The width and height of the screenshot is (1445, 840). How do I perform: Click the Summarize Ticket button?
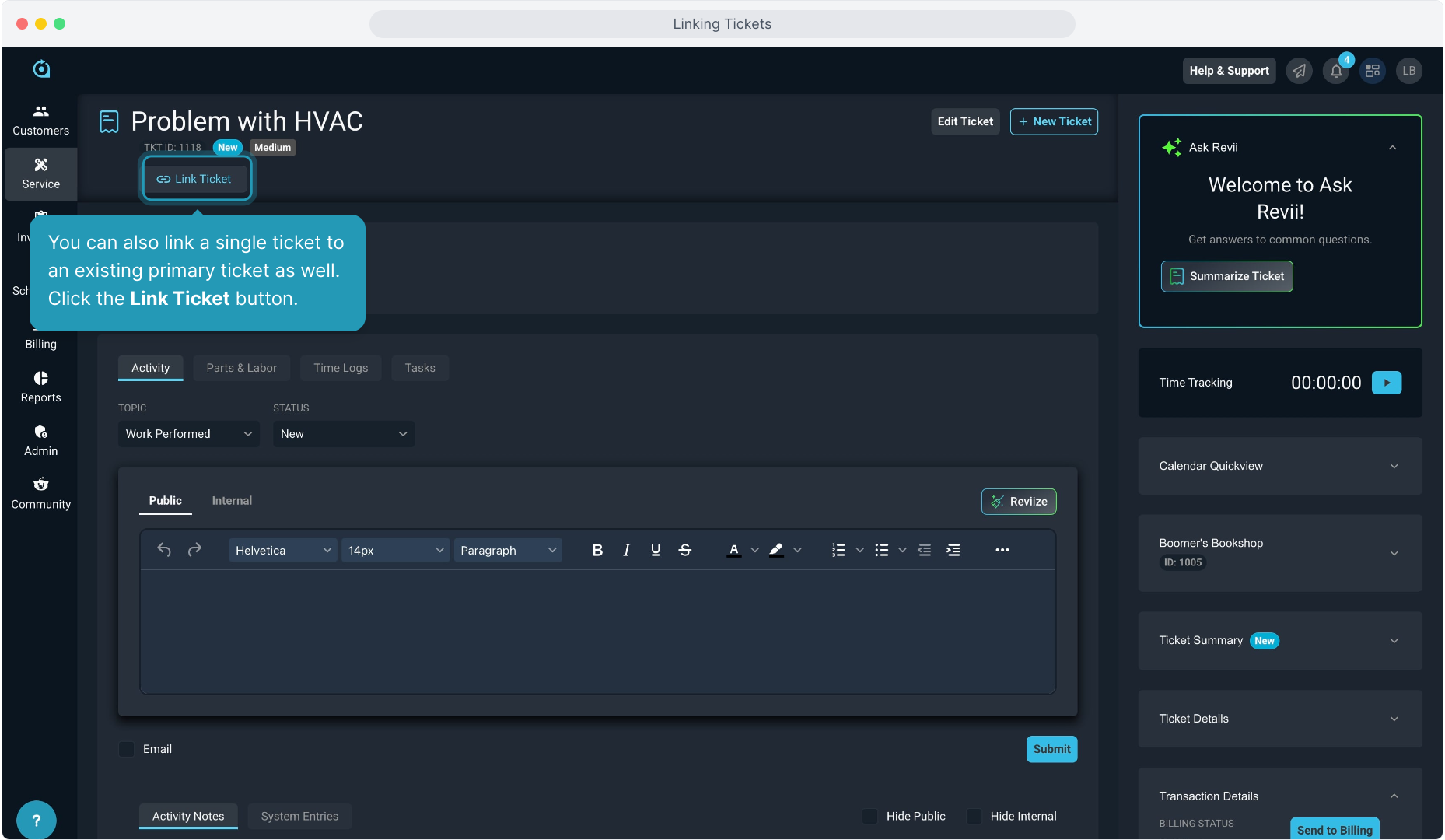[1226, 276]
